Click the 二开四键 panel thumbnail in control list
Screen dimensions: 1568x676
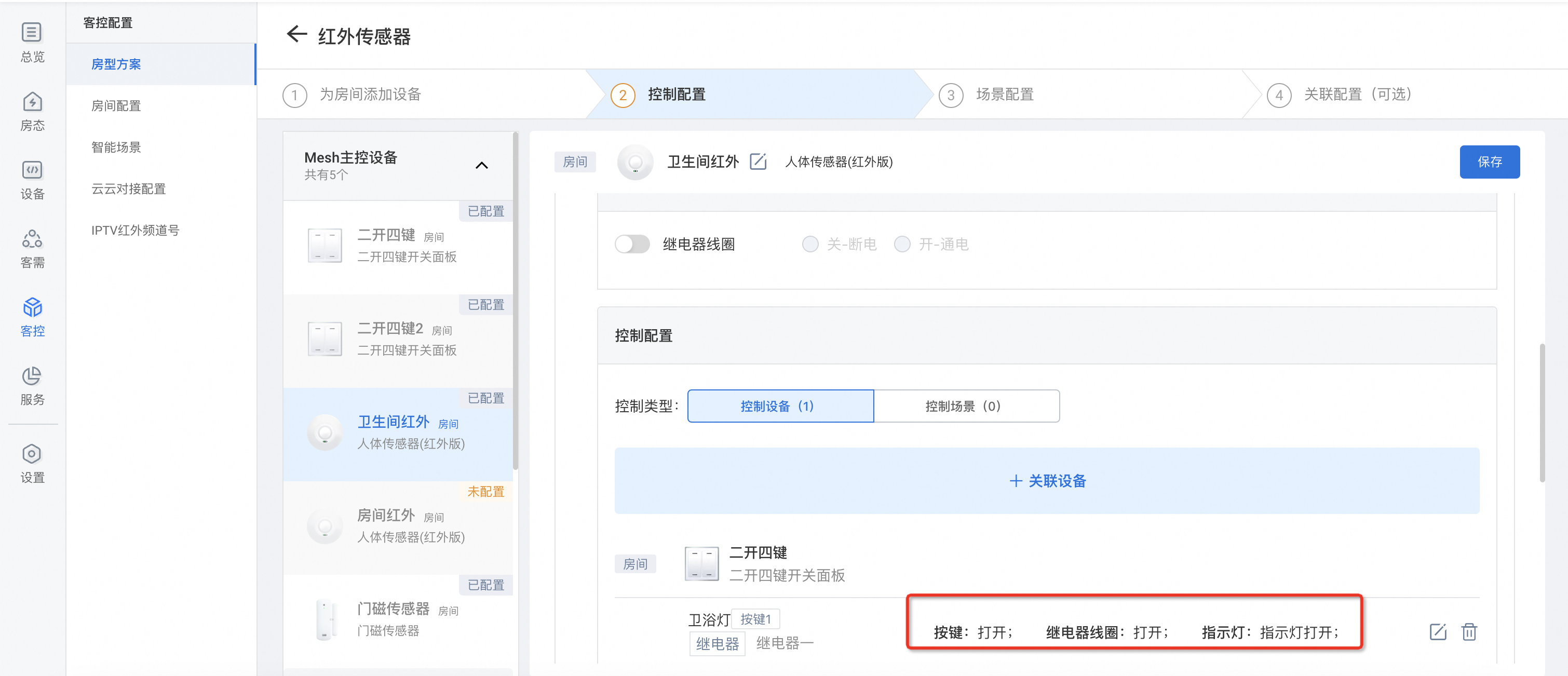[701, 563]
